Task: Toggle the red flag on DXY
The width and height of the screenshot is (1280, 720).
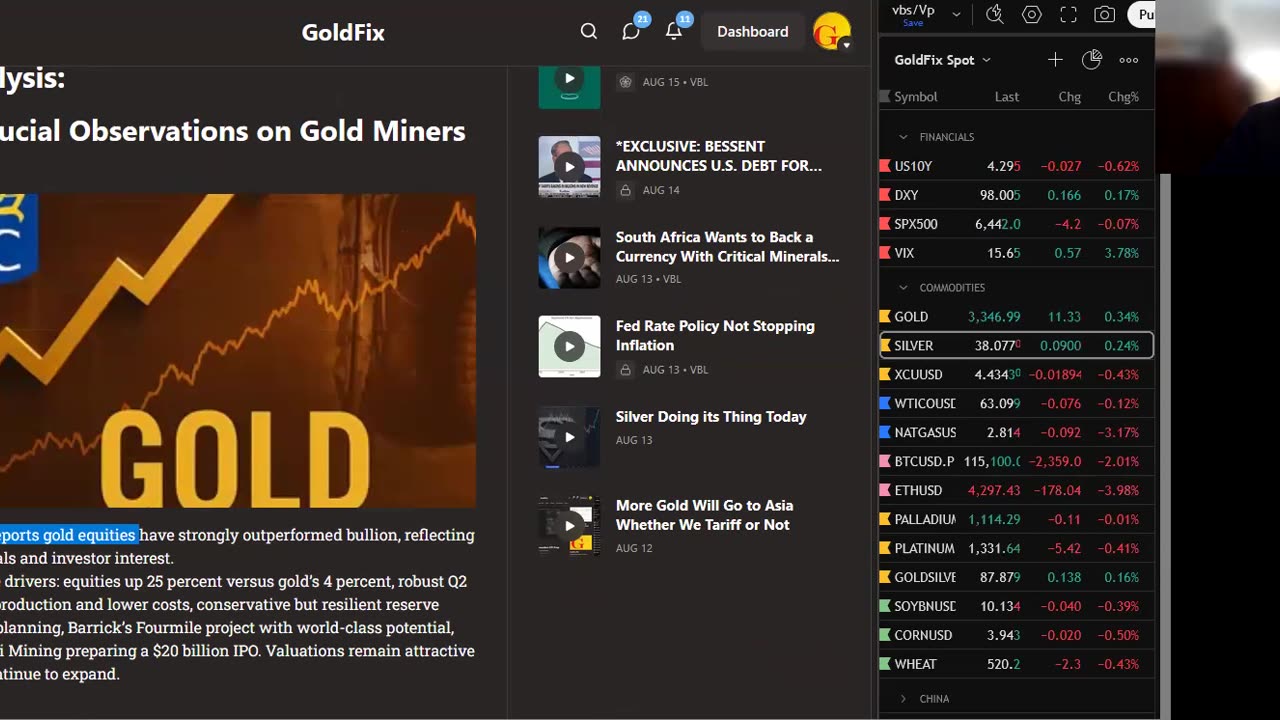Action: coord(885,195)
